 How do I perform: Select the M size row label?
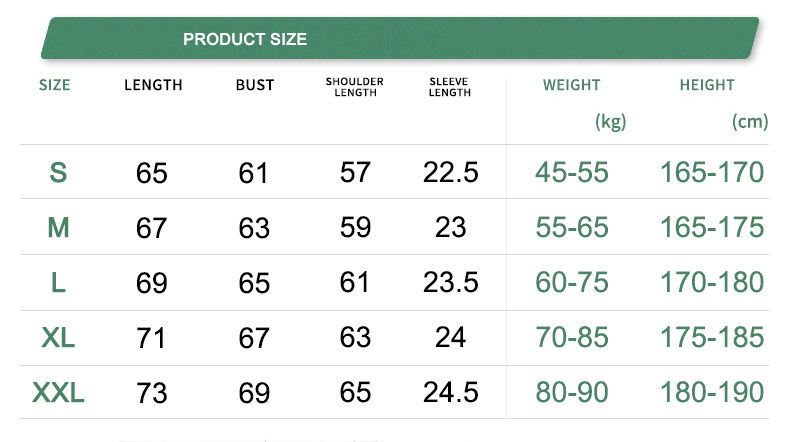[x=58, y=228]
